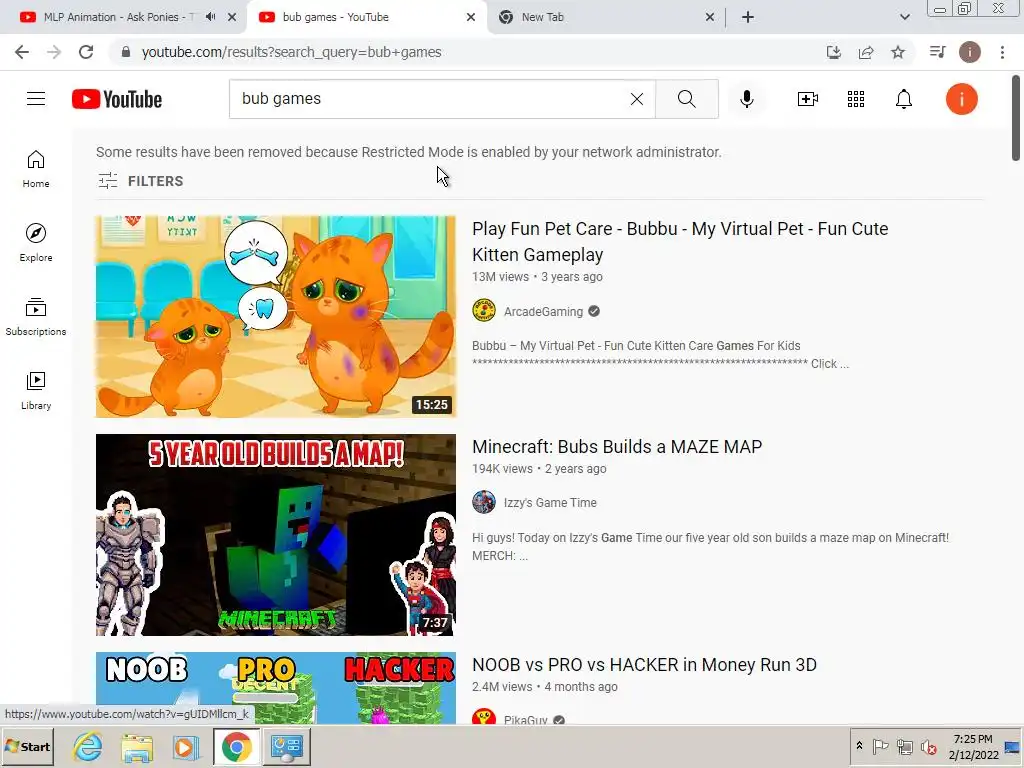Open the YouTube hamburger guide menu

coord(36,99)
